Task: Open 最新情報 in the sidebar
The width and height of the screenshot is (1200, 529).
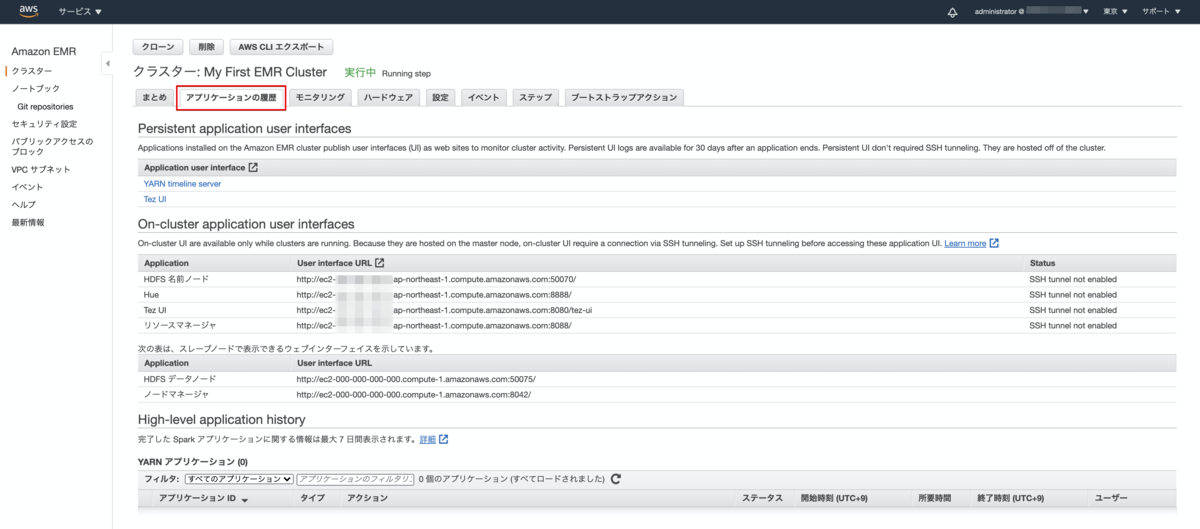Action: 28,222
